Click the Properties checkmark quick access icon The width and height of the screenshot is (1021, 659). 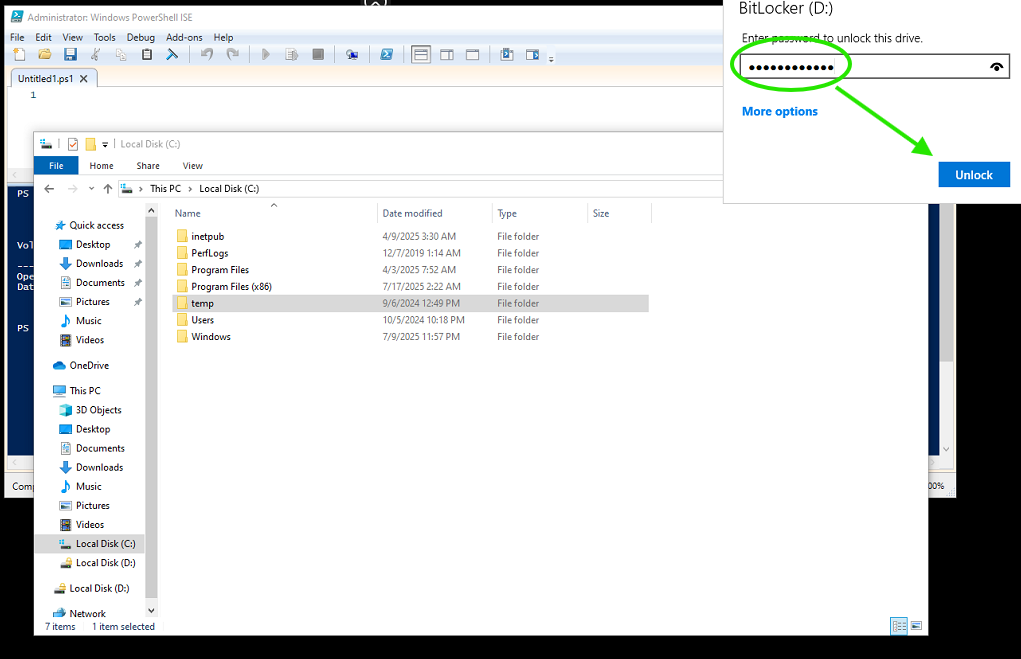(x=73, y=144)
